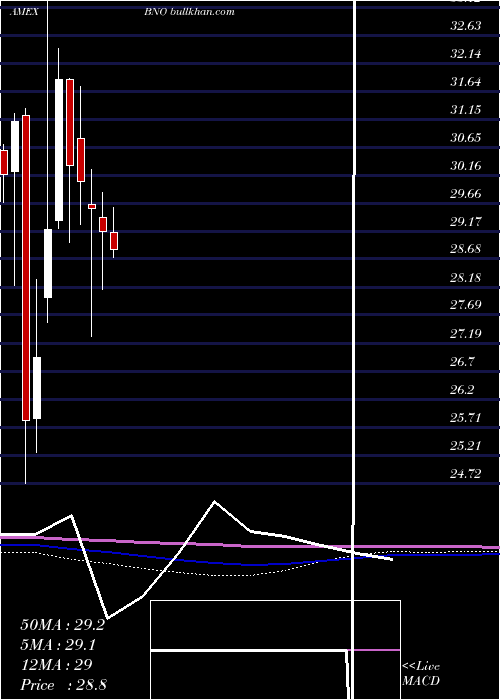This screenshot has width=500, height=700.
Task: Click the 12MA : 29 readout
Action: (56, 665)
